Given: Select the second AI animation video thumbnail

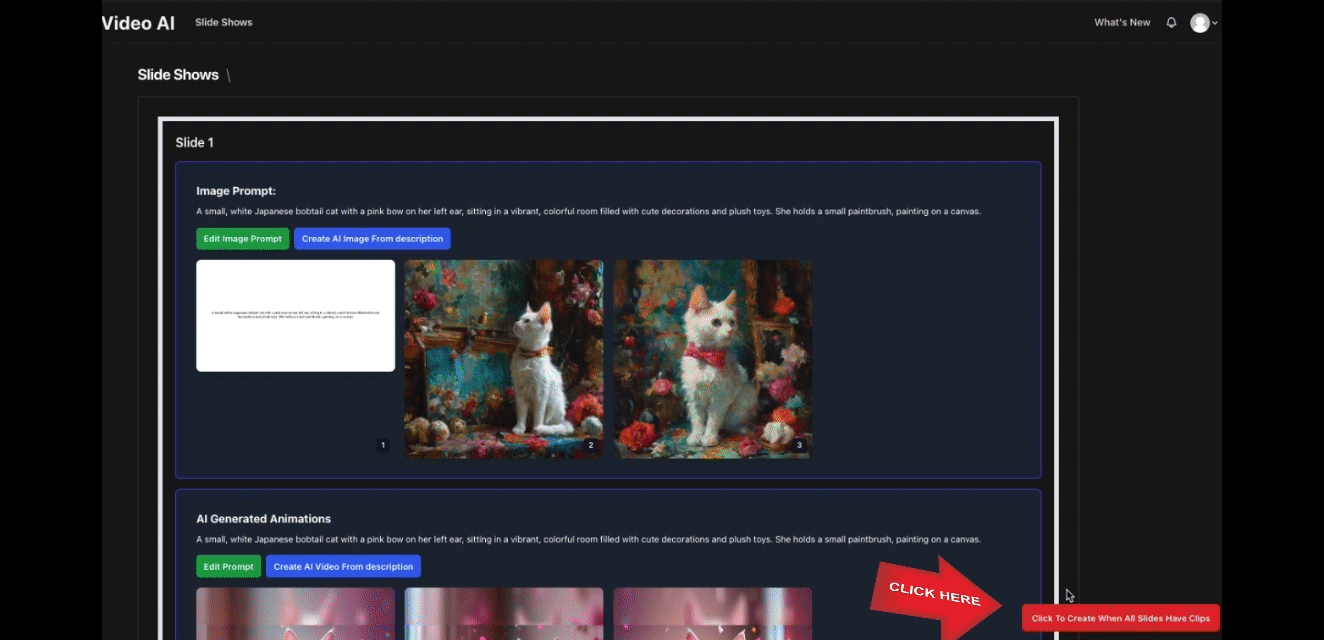Looking at the screenshot, I should pos(504,613).
